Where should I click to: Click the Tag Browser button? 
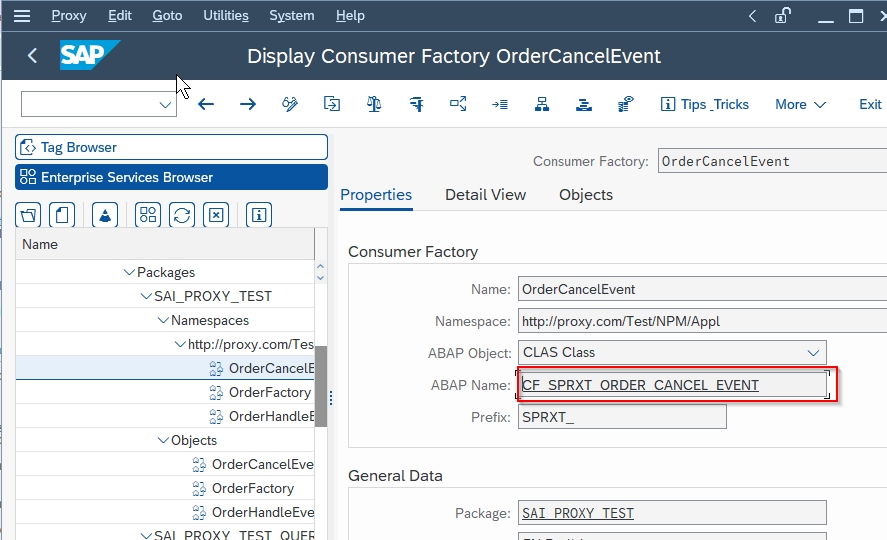pyautogui.click(x=171, y=147)
